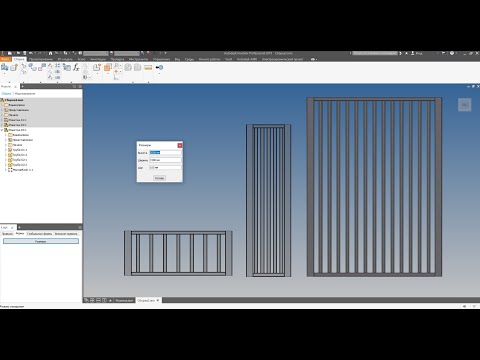Select the Constrain tool in the ribbon
This screenshot has width=480, height=360.
tap(42, 67)
